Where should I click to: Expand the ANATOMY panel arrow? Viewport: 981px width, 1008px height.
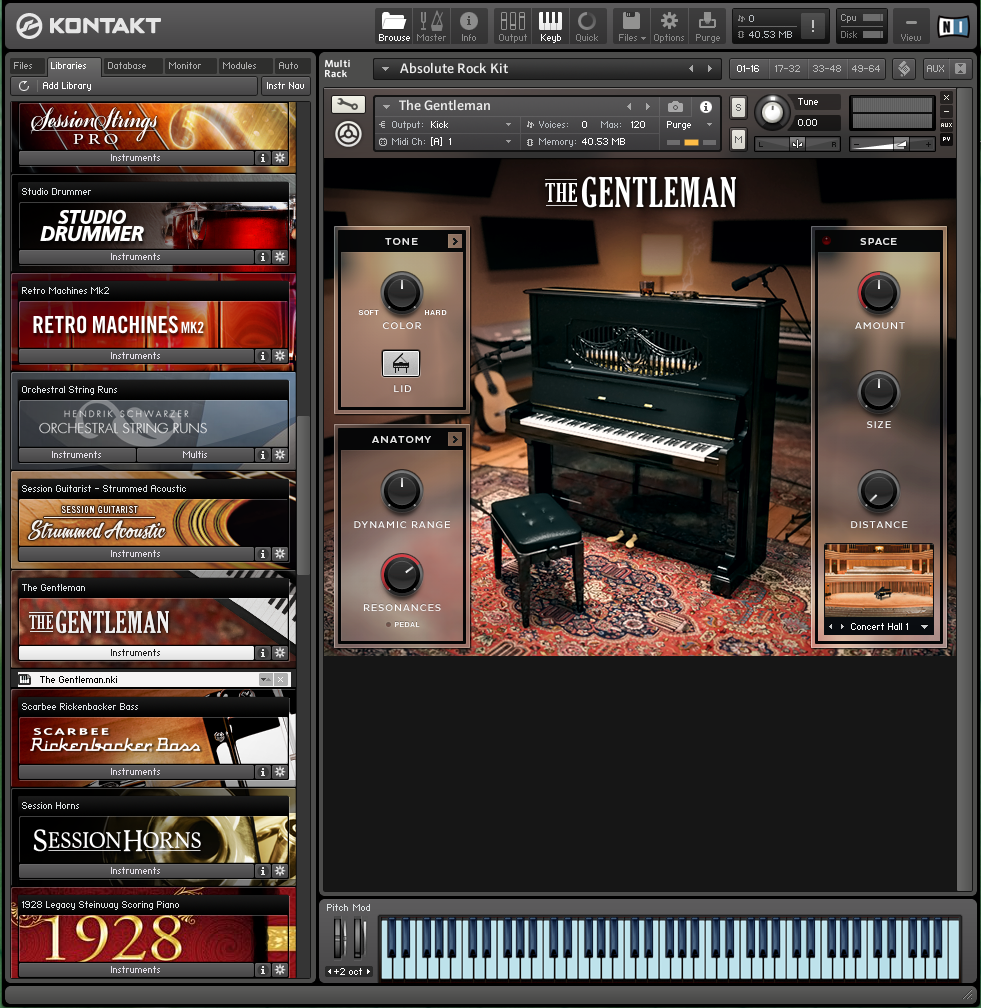pos(455,439)
